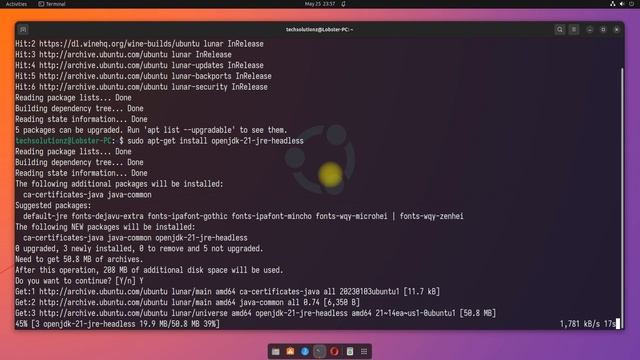Viewport: 640px width, 360px height.
Task: Click 'The following NEW packages will be installed:'
Action: [x=105, y=227]
